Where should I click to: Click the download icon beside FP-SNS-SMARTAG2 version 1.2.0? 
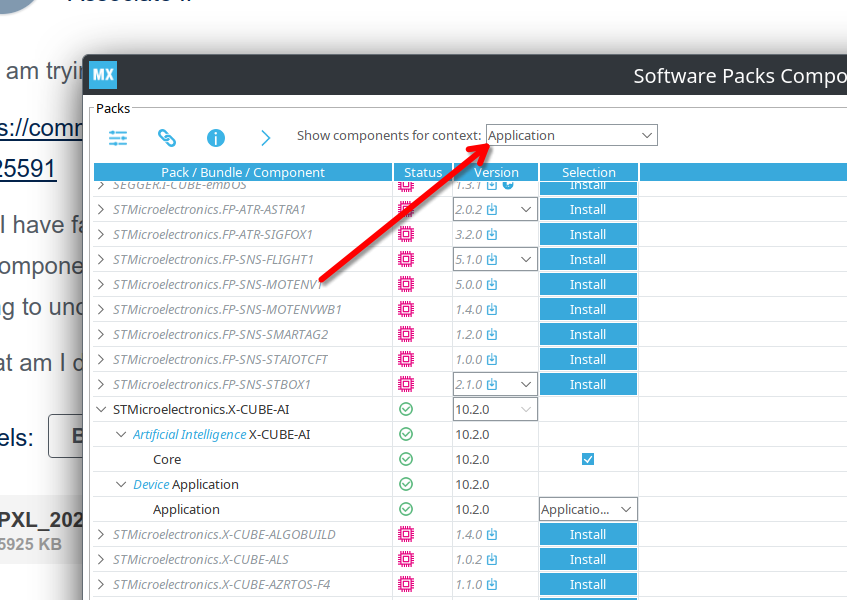492,334
